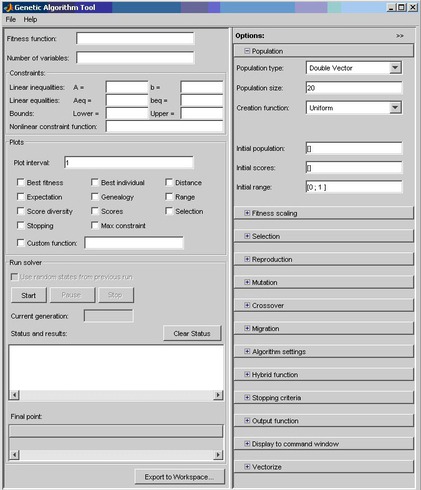Open the File menu

pyautogui.click(x=11, y=20)
